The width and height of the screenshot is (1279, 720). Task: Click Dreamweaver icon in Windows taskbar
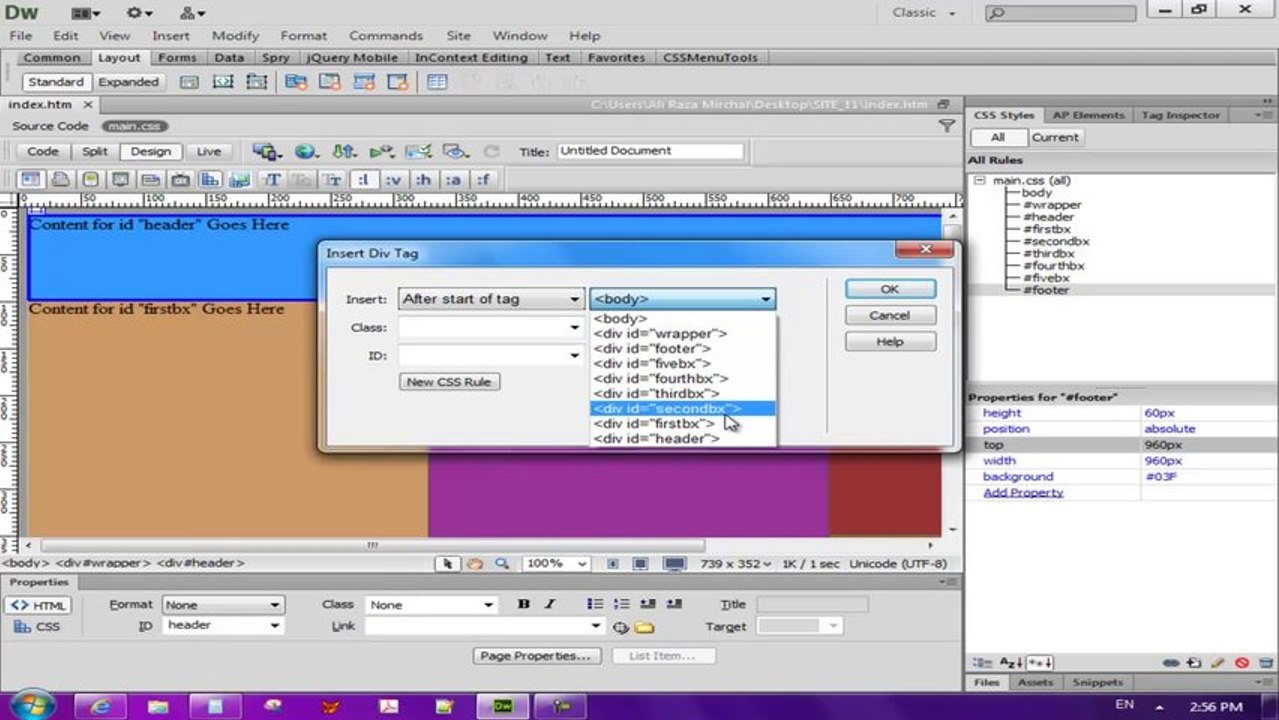tap(502, 706)
